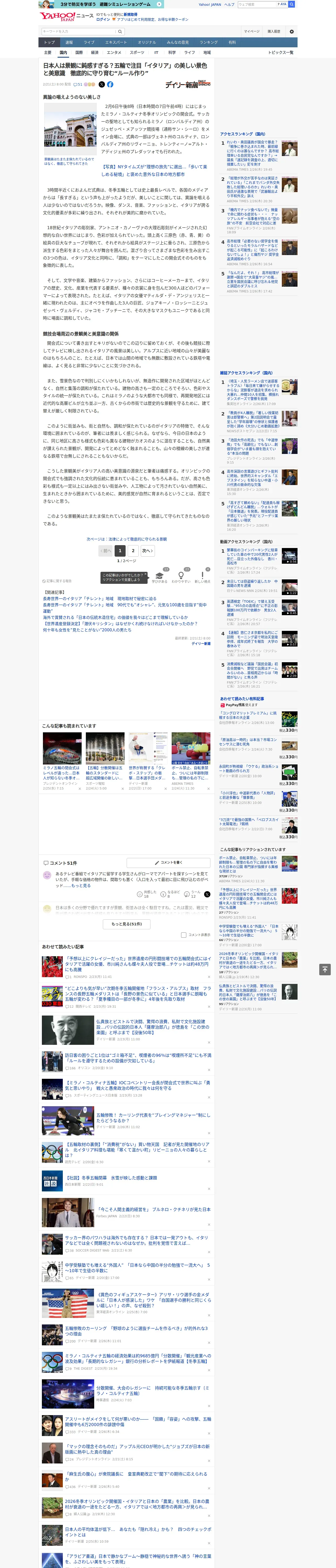
Task: Select the スポーツ category
Action: (137, 52)
